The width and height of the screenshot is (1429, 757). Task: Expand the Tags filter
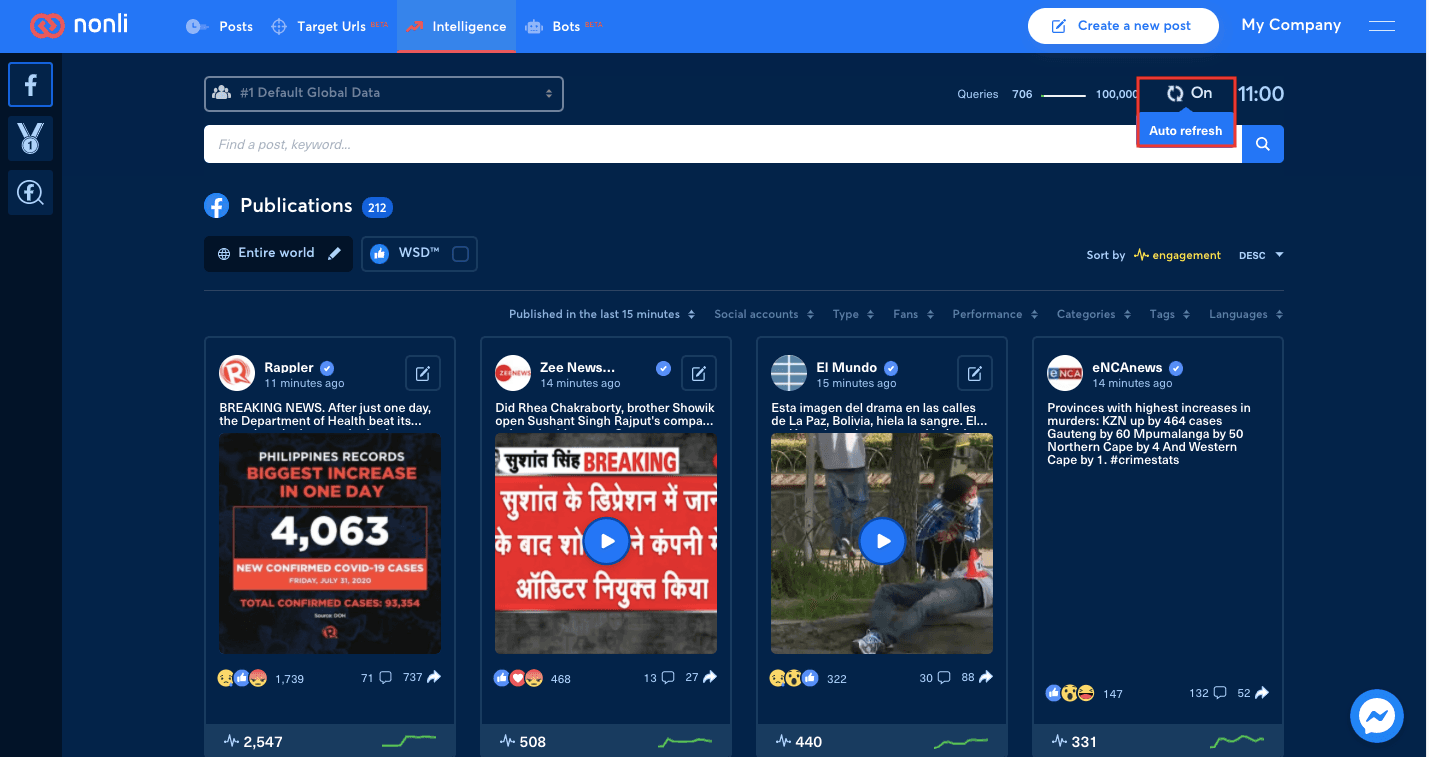click(x=1170, y=314)
